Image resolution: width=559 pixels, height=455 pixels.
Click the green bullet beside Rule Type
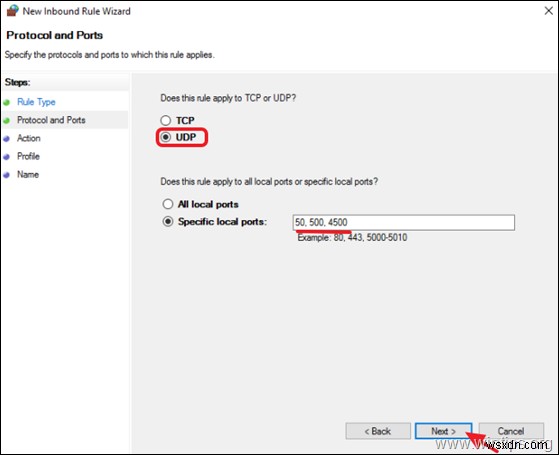point(7,103)
